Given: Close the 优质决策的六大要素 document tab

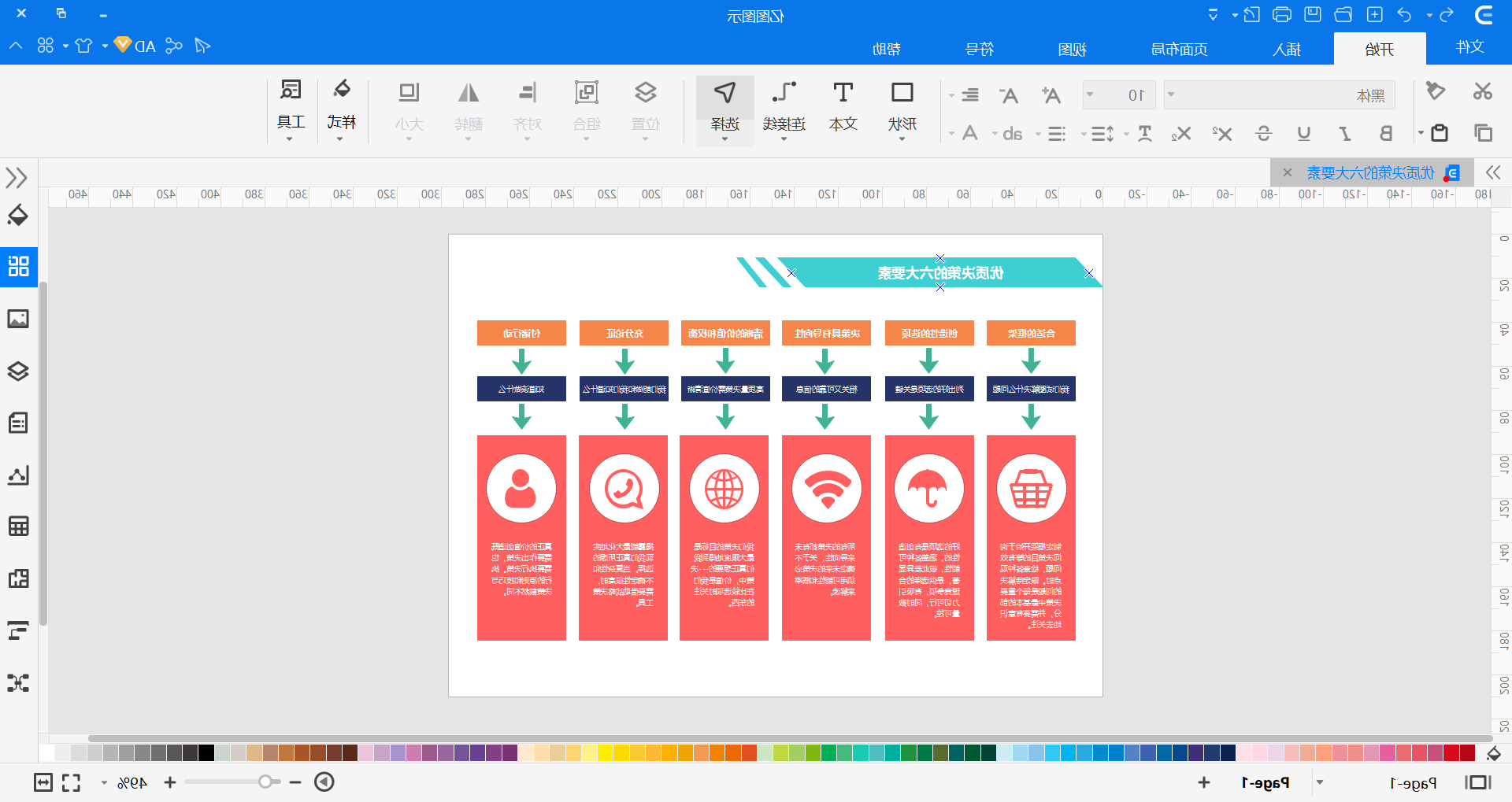Looking at the screenshot, I should point(1287,172).
